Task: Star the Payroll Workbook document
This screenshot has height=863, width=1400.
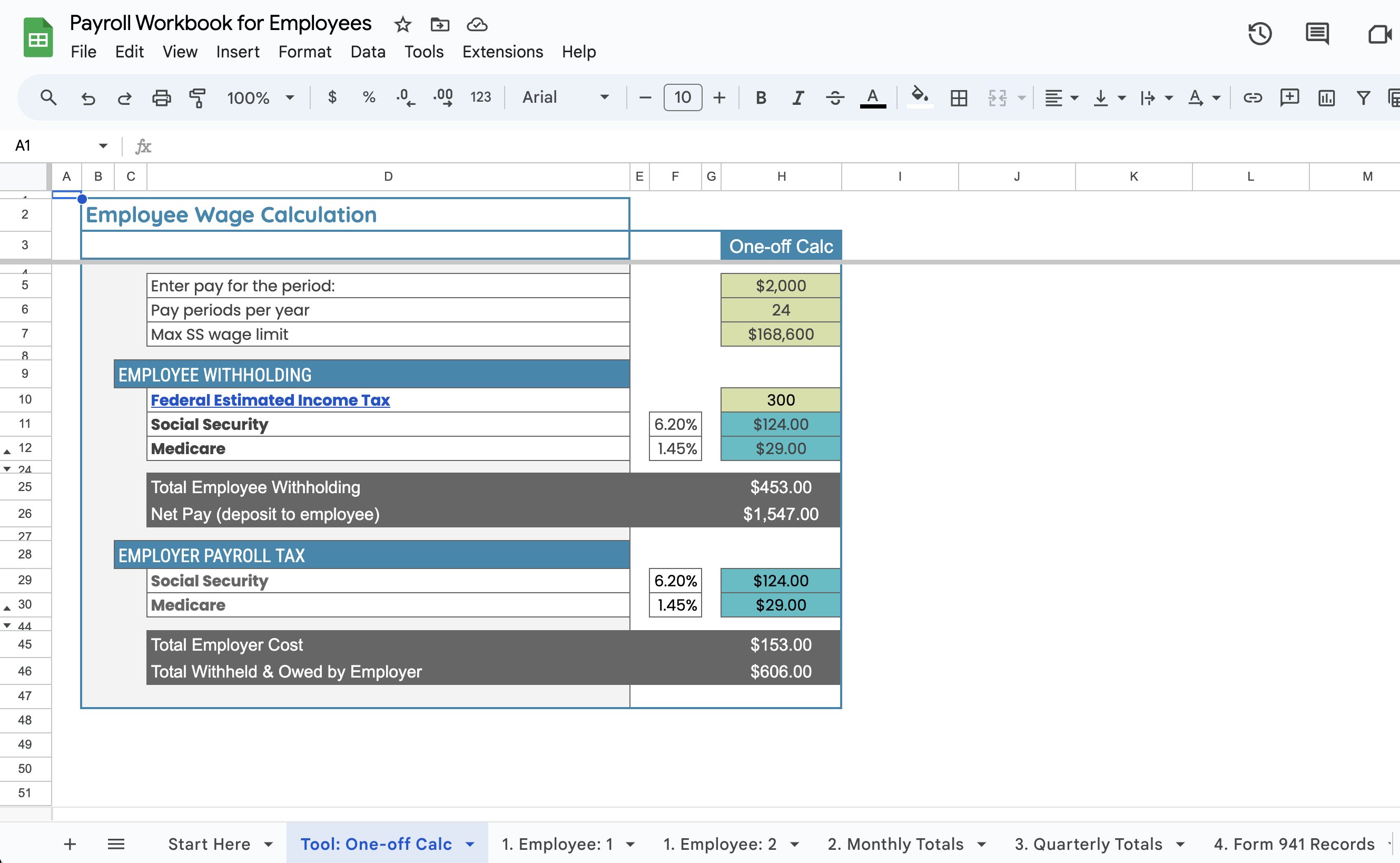Action: tap(403, 25)
